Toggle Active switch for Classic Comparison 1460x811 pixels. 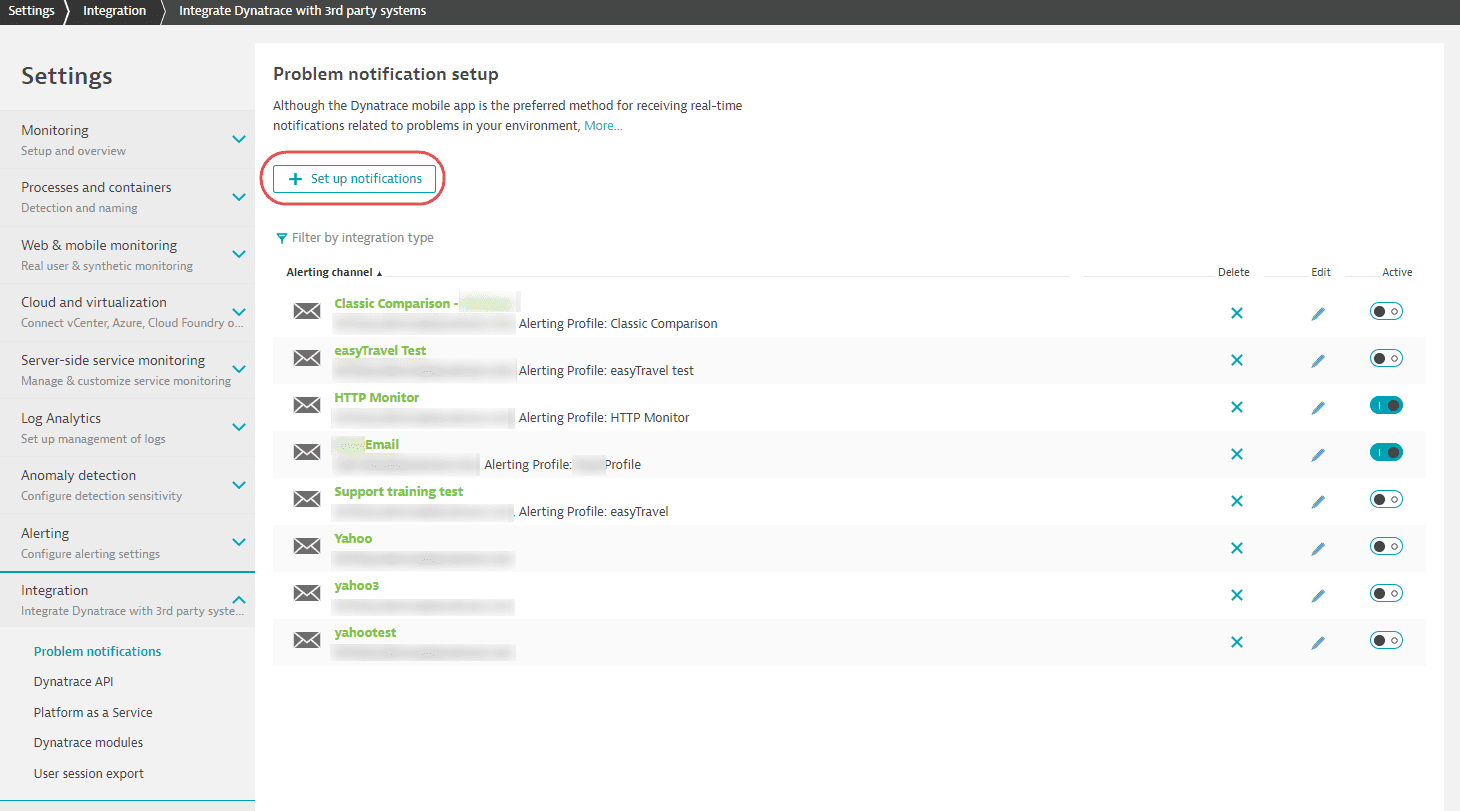[x=1386, y=311]
